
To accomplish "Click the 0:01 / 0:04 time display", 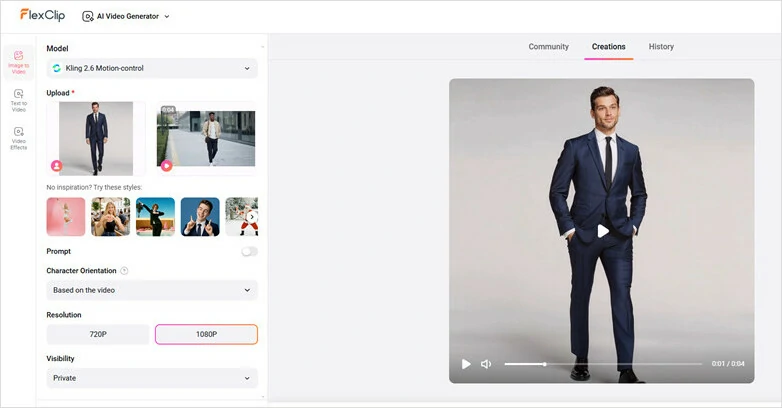I will pos(728,364).
